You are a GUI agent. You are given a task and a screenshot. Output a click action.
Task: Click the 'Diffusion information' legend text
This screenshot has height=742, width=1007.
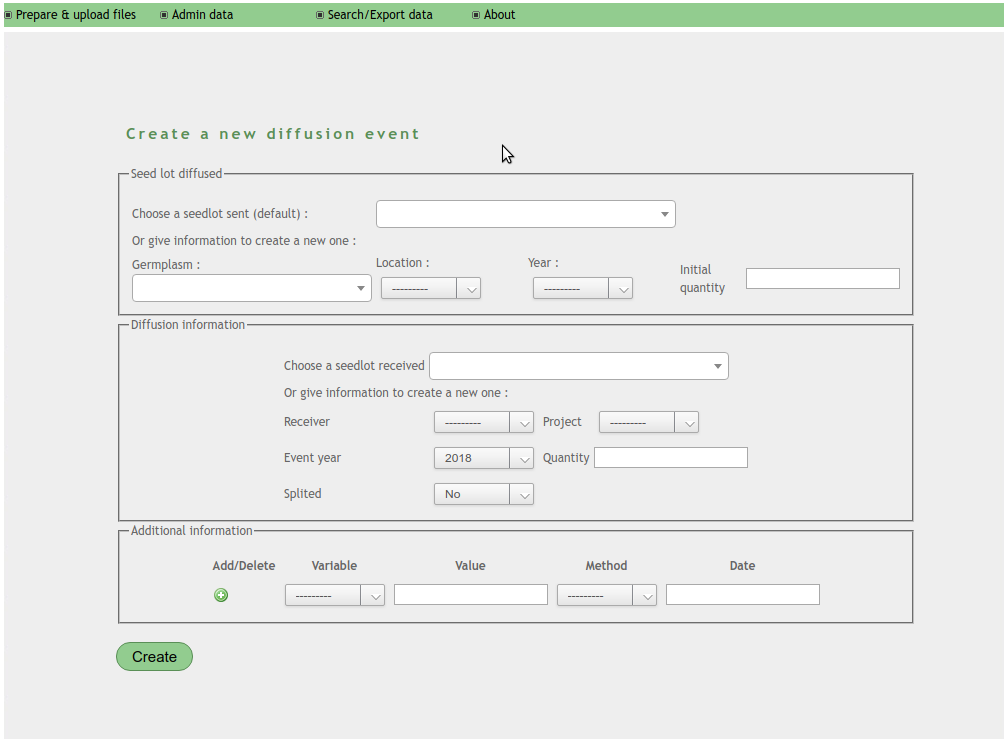(188, 324)
